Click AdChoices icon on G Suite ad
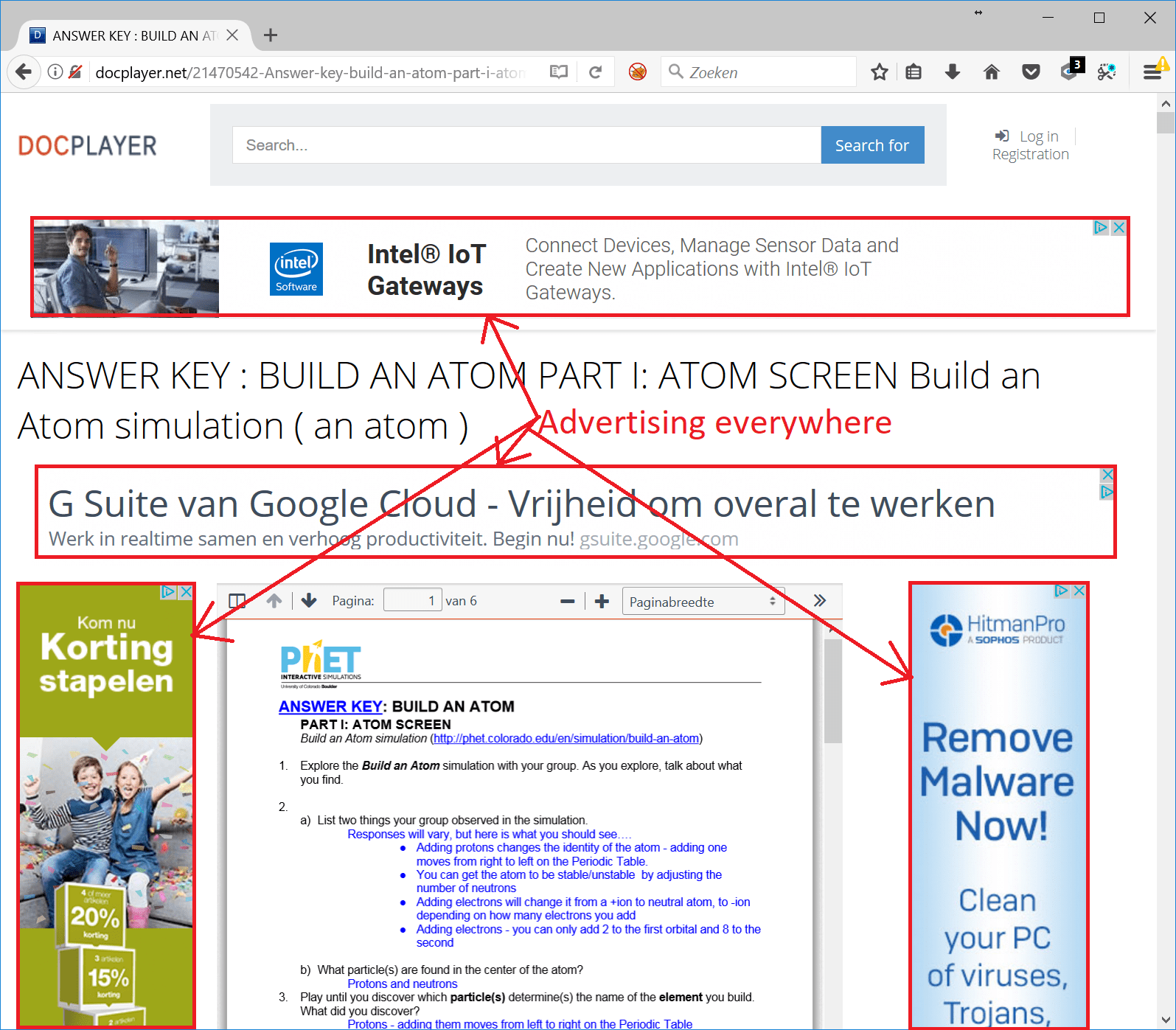Screen dimensions: 1176x1030 [1107, 492]
